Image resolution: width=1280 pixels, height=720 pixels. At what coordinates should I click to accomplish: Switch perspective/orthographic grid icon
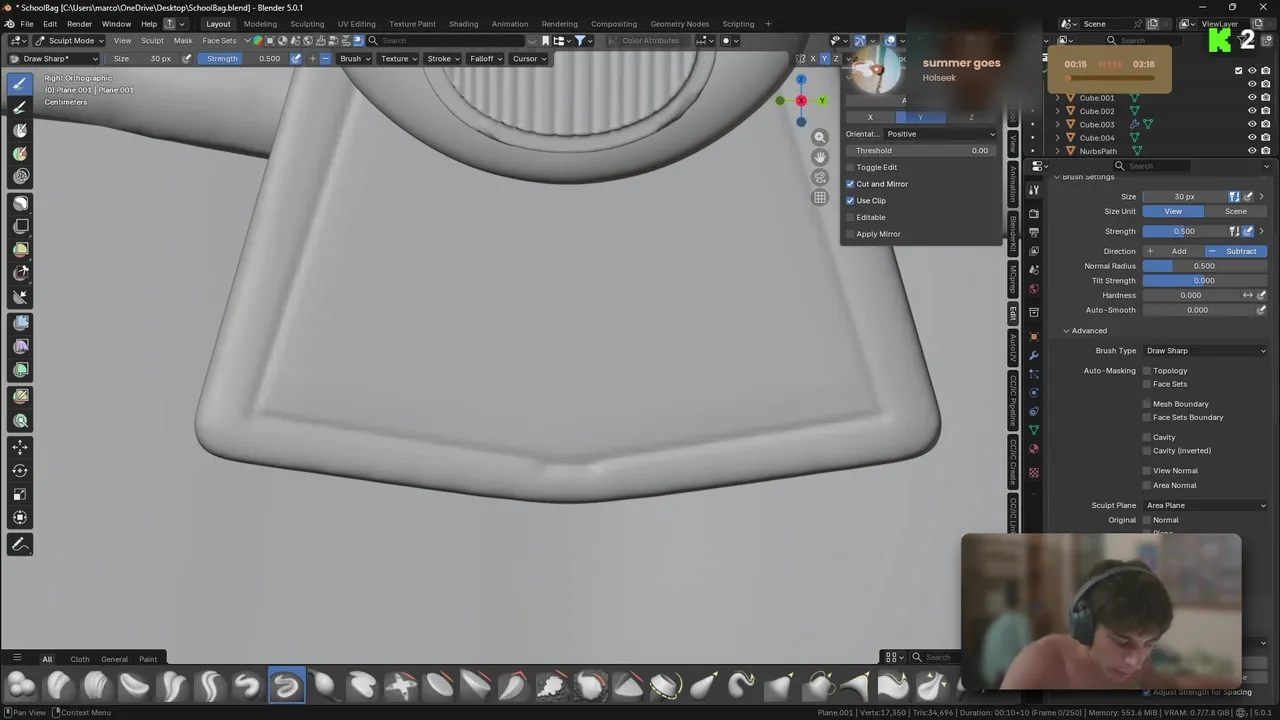pyautogui.click(x=820, y=197)
